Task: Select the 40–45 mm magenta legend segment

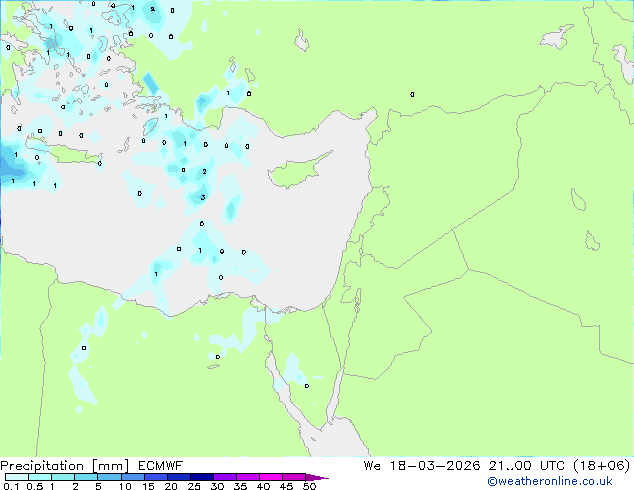Action: pos(271,477)
